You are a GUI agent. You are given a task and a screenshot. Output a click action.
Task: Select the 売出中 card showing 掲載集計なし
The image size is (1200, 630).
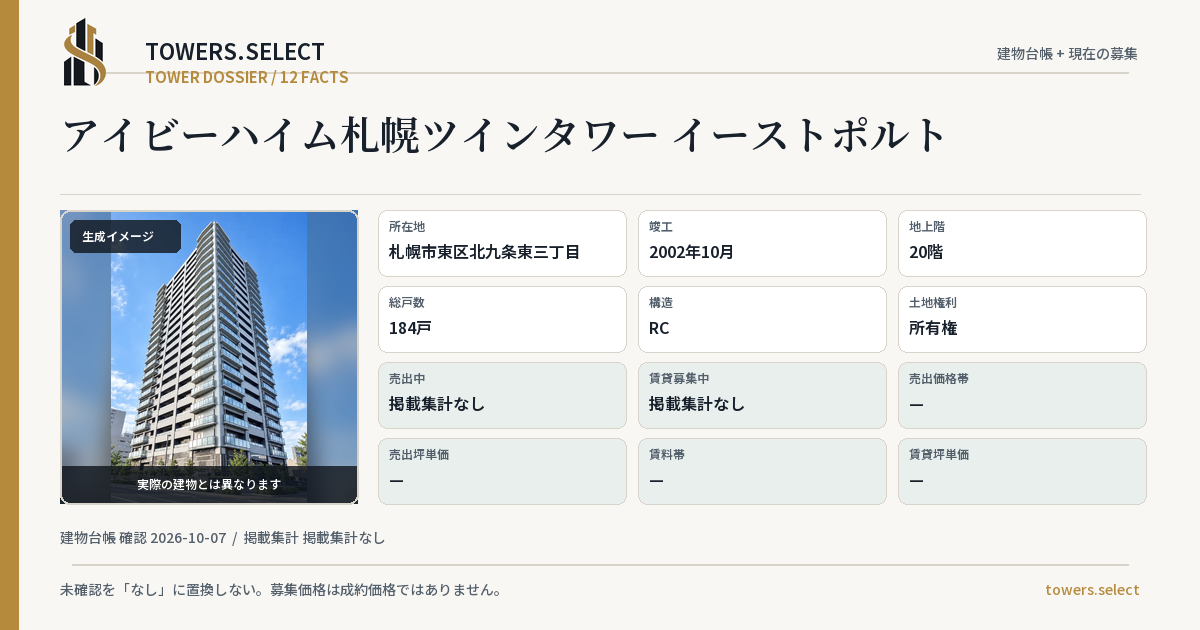[x=502, y=395]
